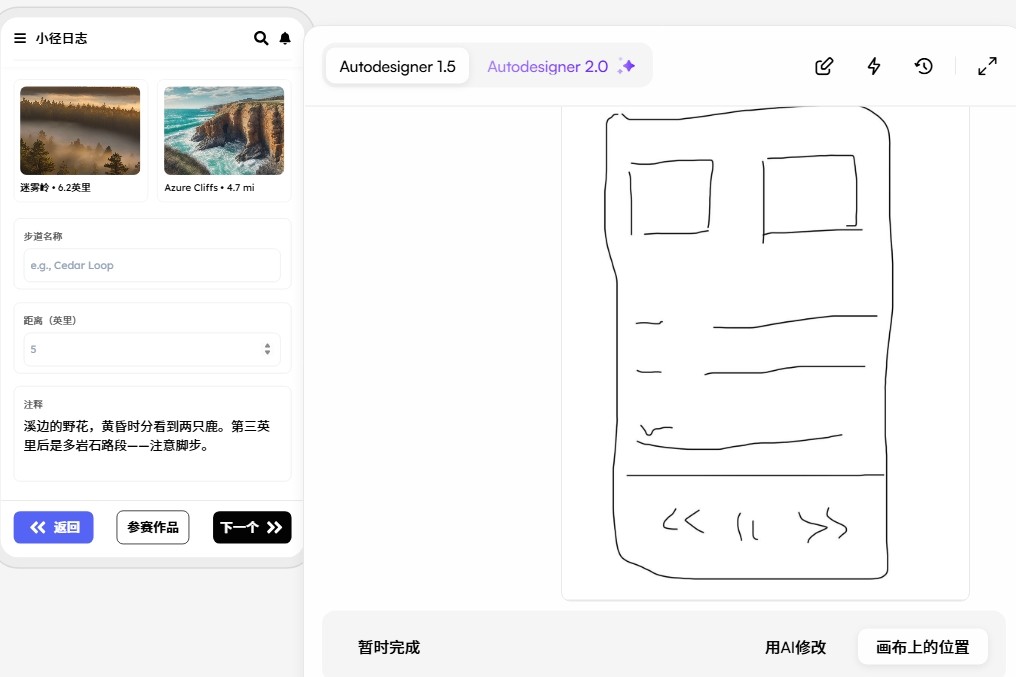
Task: Click the 注释 notes text area
Action: pos(152,435)
